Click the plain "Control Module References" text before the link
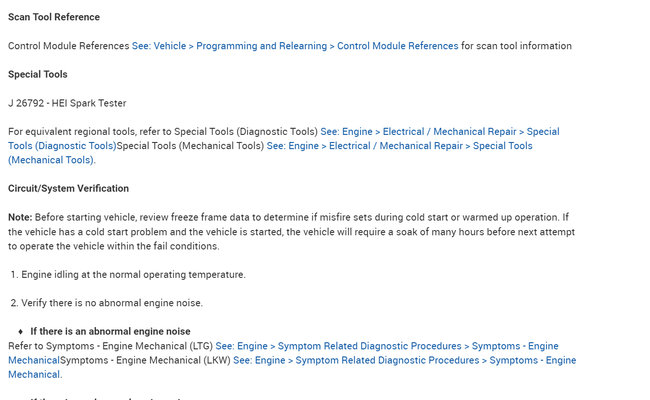Viewport: 650px width, 400px height. [69, 46]
